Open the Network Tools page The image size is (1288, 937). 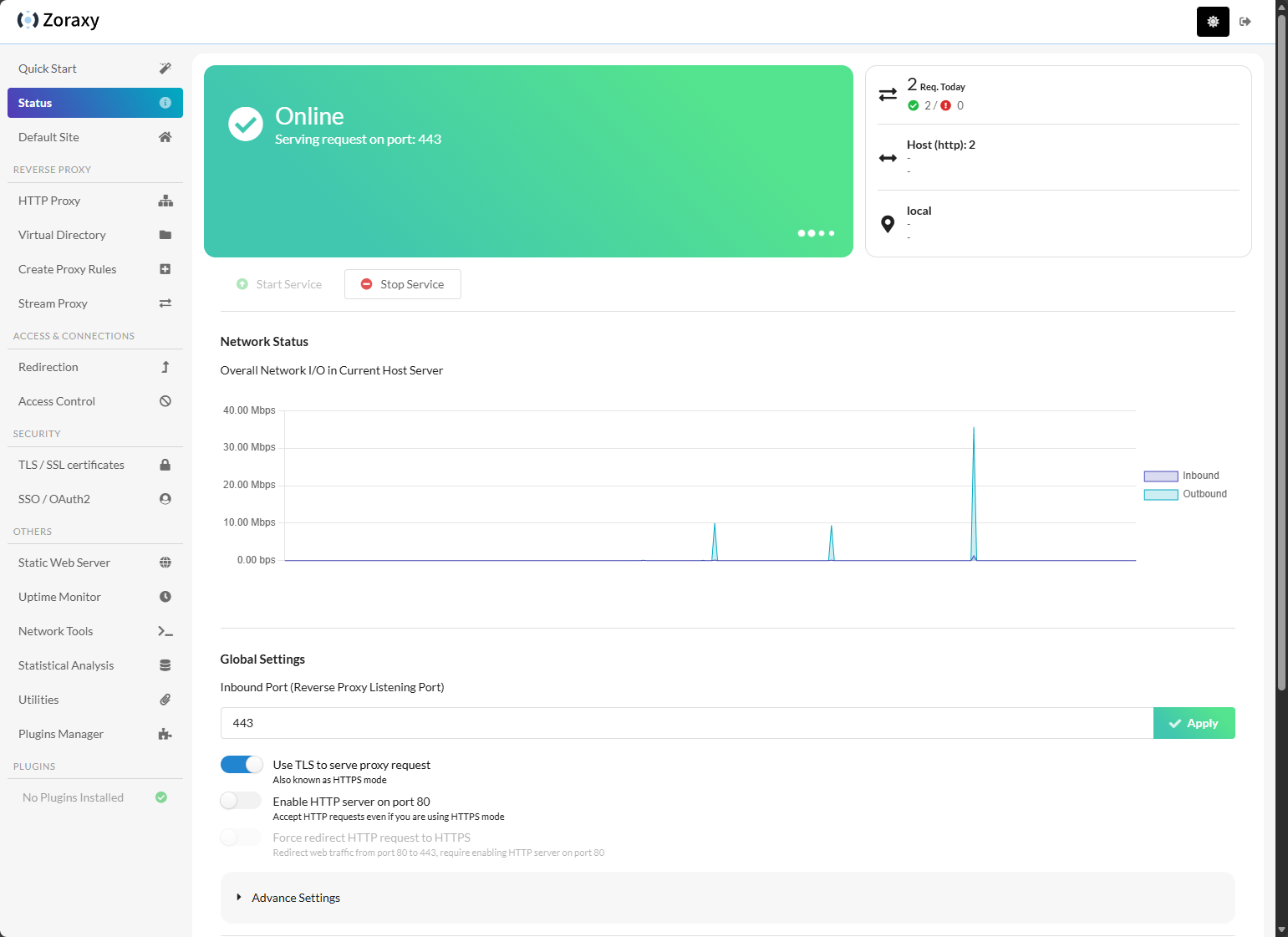tap(95, 631)
